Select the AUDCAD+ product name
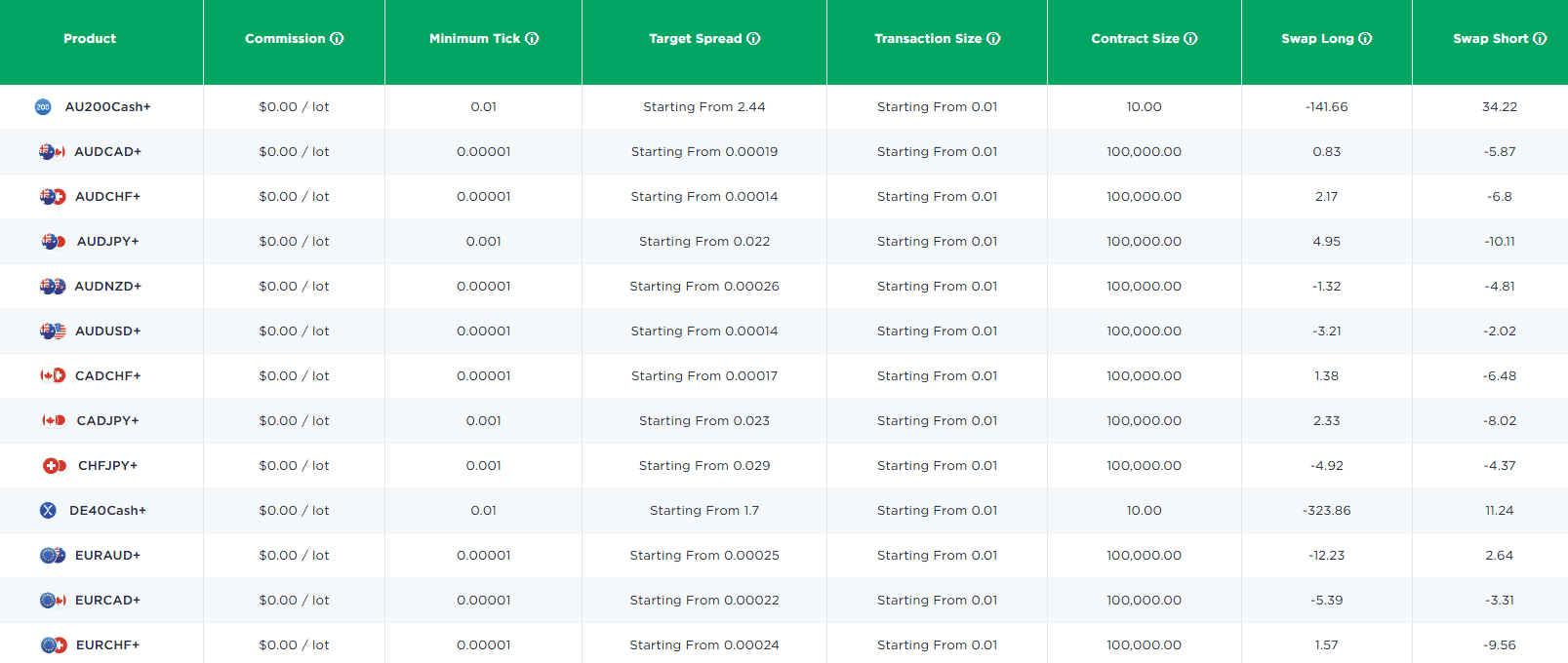 coord(108,152)
